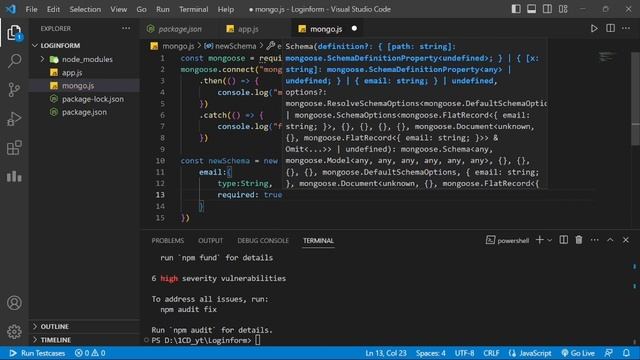640x360 pixels.
Task: Click Run Testcases in status bar
Action: click(x=37, y=353)
